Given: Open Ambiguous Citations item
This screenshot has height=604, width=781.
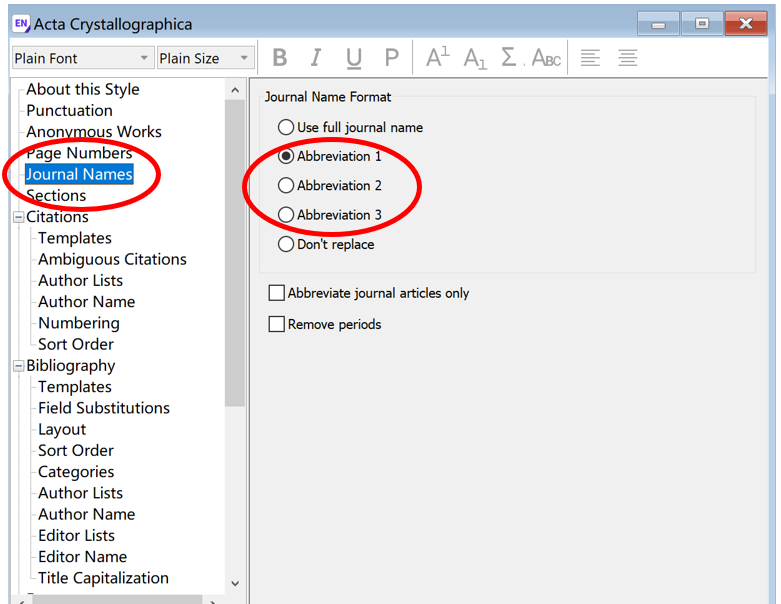Looking at the screenshot, I should tap(112, 259).
